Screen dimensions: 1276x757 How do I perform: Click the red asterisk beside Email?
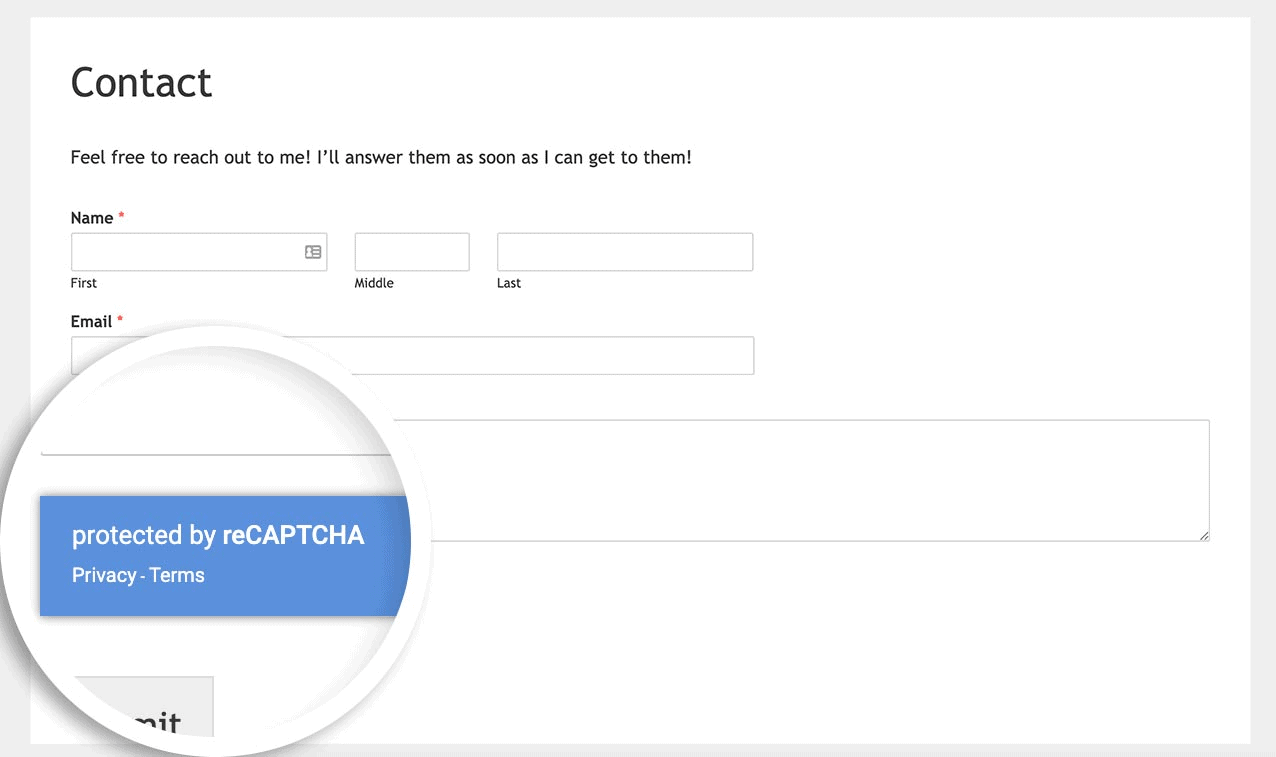[x=120, y=321]
